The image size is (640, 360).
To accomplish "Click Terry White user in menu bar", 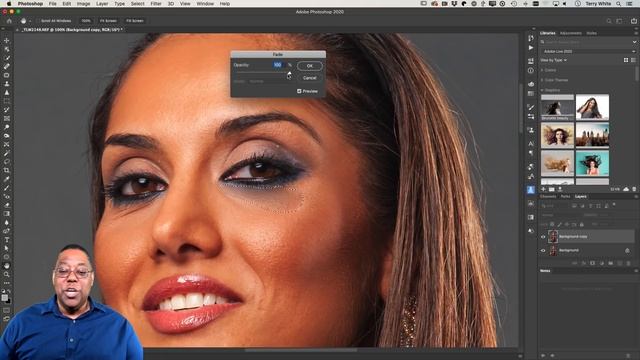I will point(598,4).
